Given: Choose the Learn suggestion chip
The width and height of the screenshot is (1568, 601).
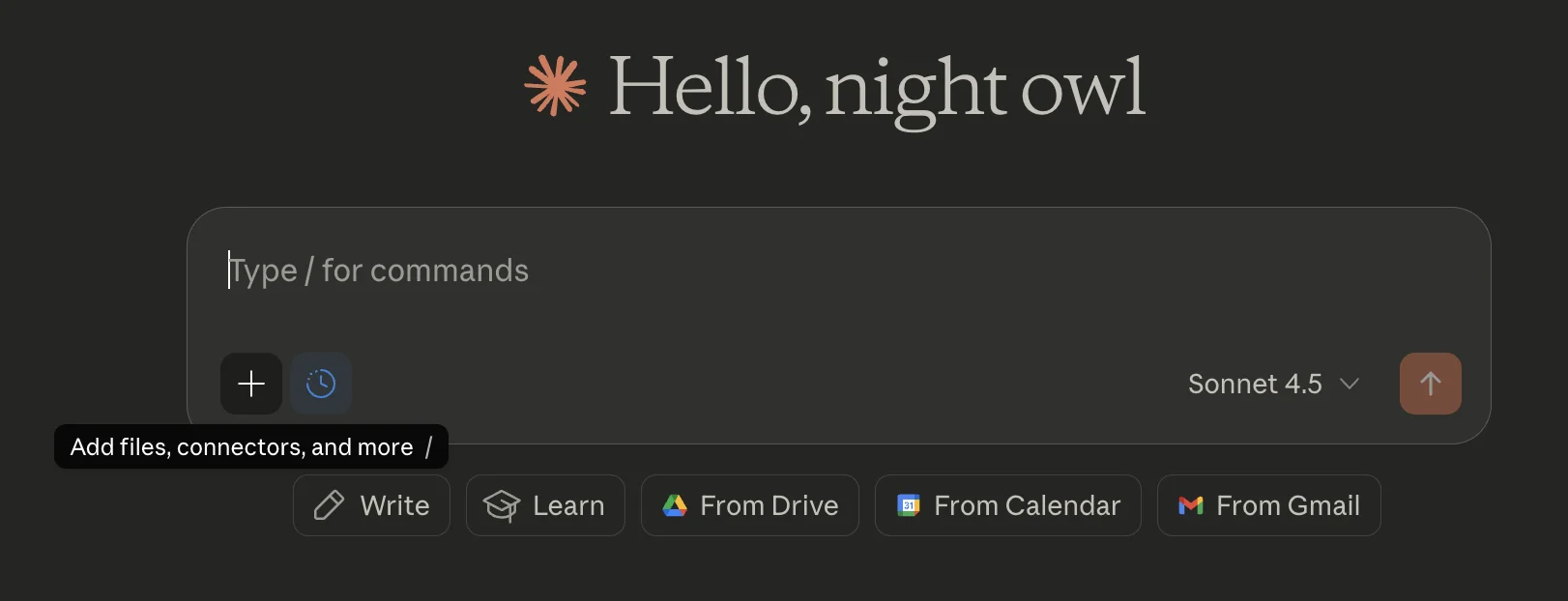Looking at the screenshot, I should (x=545, y=505).
